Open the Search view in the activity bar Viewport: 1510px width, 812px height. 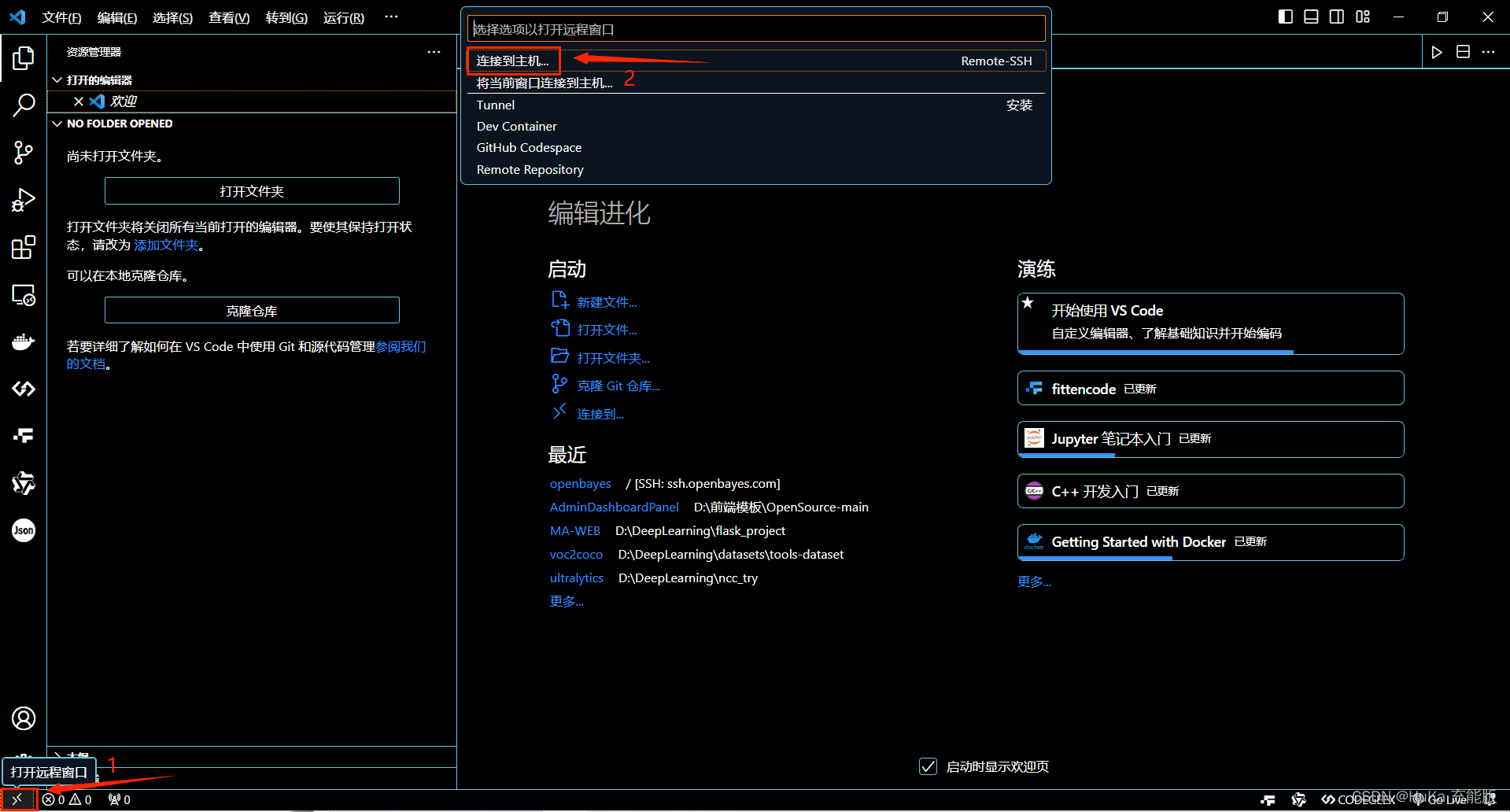(x=24, y=105)
